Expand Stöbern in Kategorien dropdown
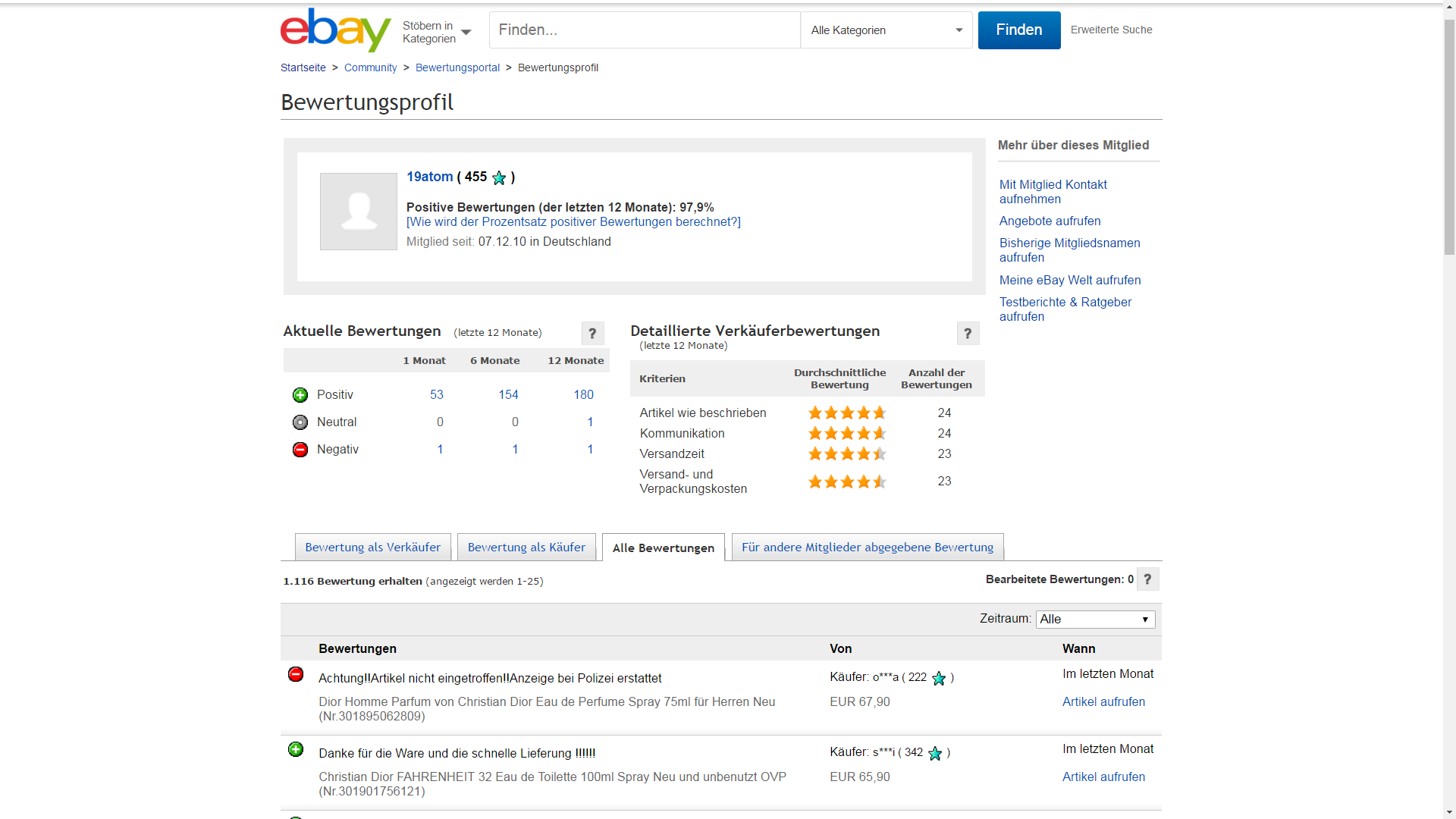The width and height of the screenshot is (1456, 819). (437, 32)
